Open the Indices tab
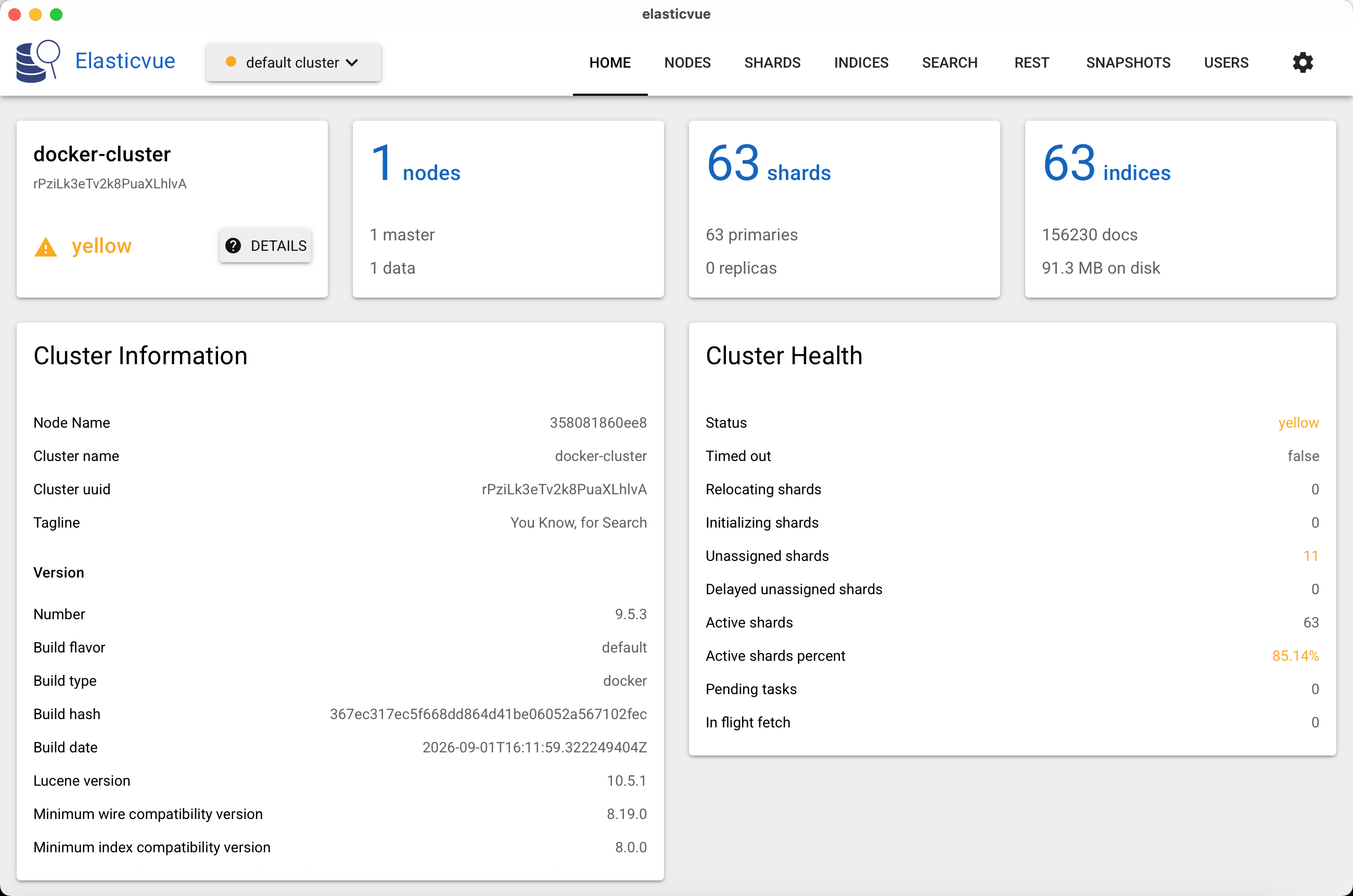 pyautogui.click(x=861, y=62)
